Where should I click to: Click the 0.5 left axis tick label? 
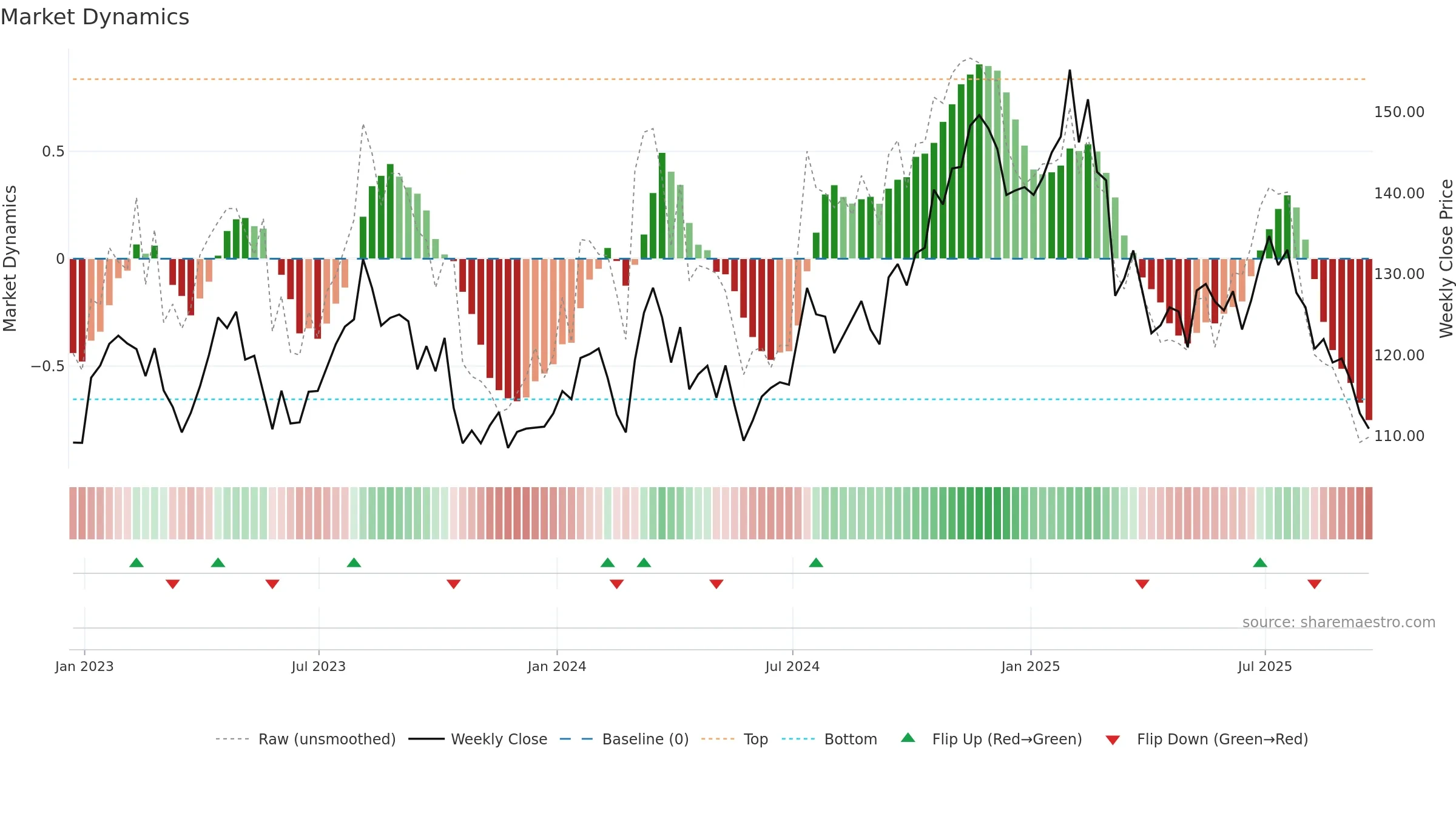click(53, 152)
